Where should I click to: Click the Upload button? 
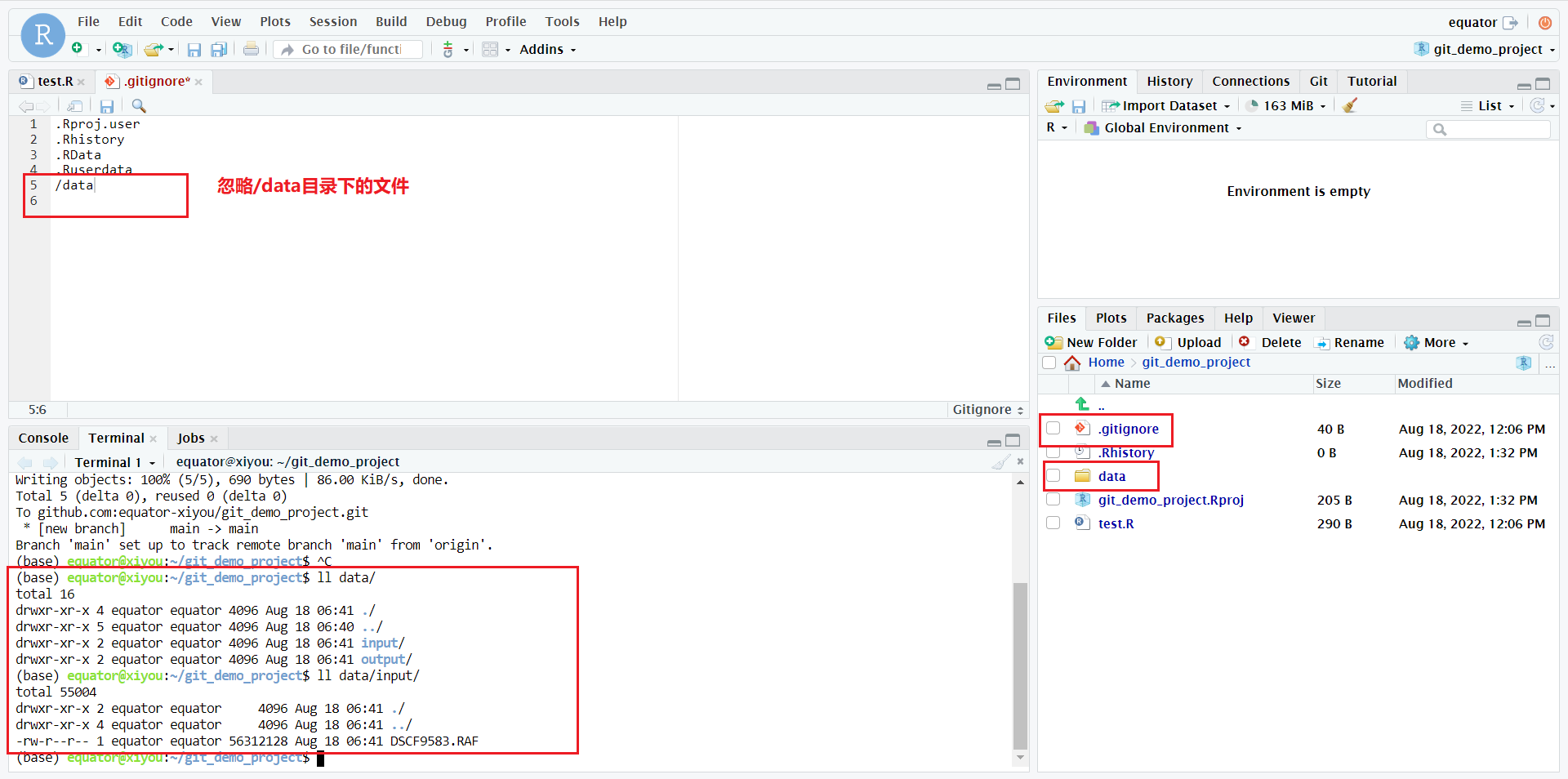click(1188, 343)
